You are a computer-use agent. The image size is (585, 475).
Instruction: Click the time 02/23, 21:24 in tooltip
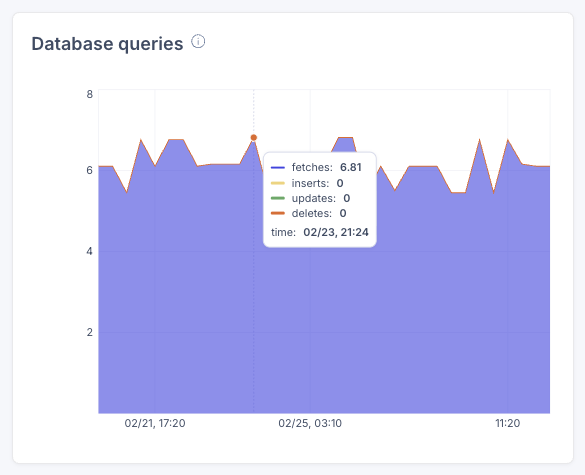[336, 232]
